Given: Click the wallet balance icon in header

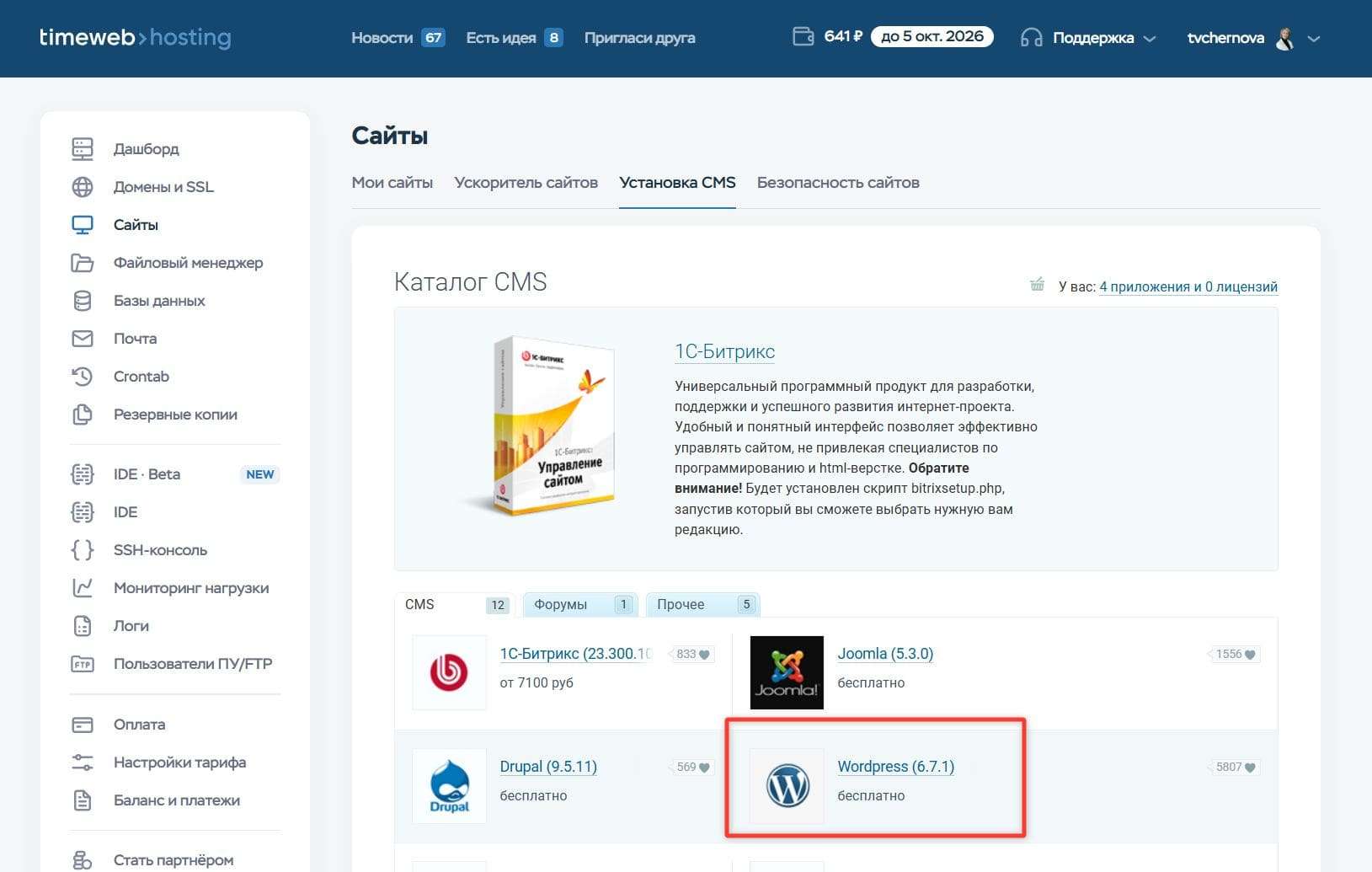Looking at the screenshot, I should [x=803, y=36].
